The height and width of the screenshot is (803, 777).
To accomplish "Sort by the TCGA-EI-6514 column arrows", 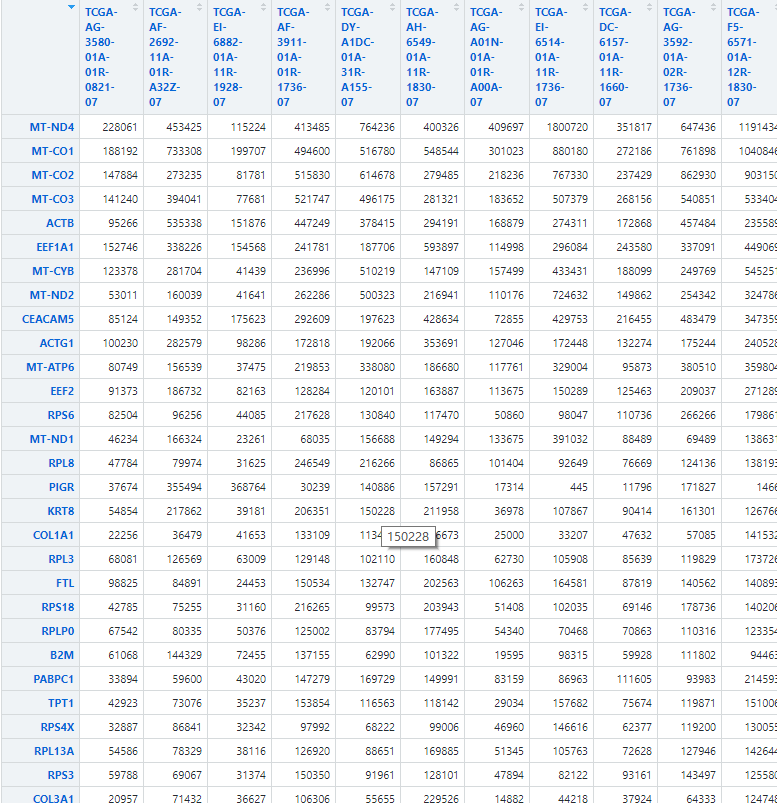I will 585,7.
